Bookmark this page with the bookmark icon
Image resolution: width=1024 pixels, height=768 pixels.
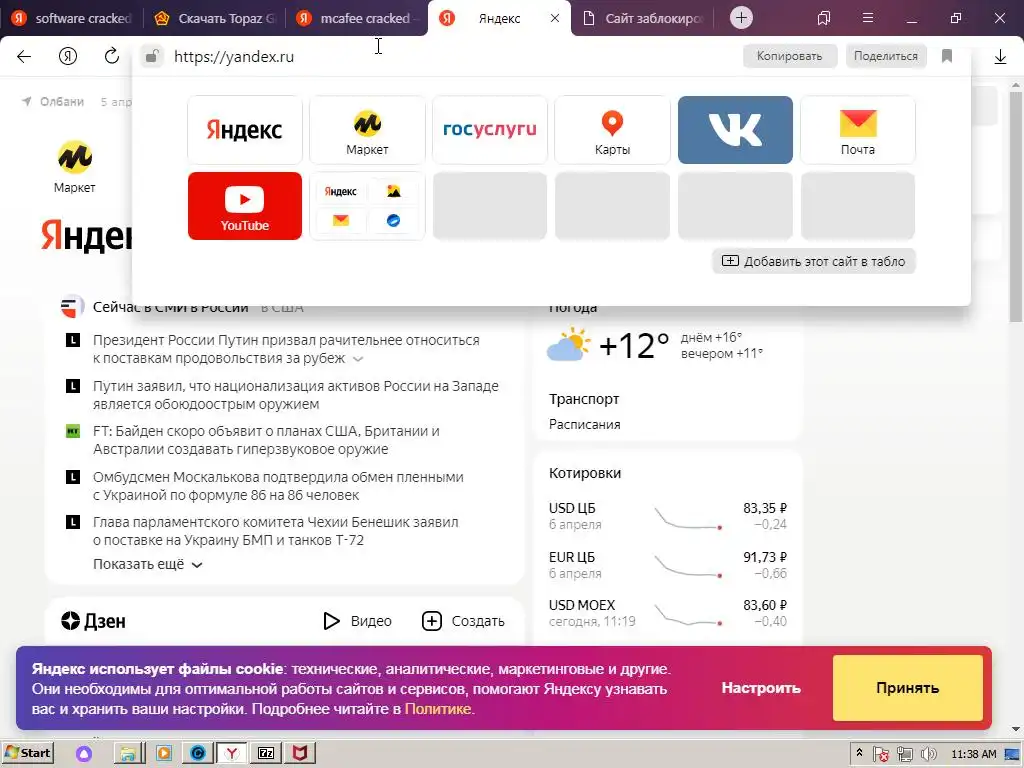[x=947, y=56]
